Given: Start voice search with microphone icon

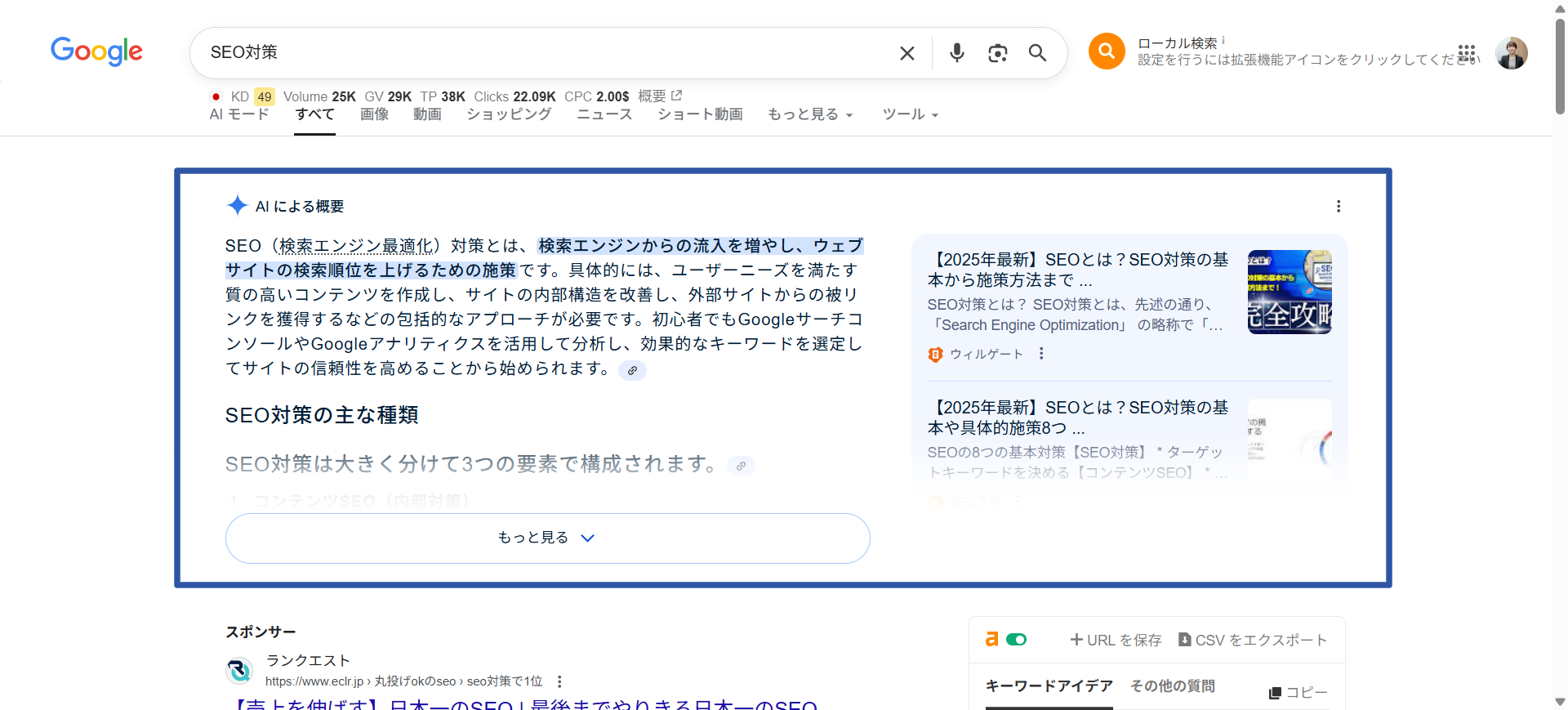Looking at the screenshot, I should [956, 53].
